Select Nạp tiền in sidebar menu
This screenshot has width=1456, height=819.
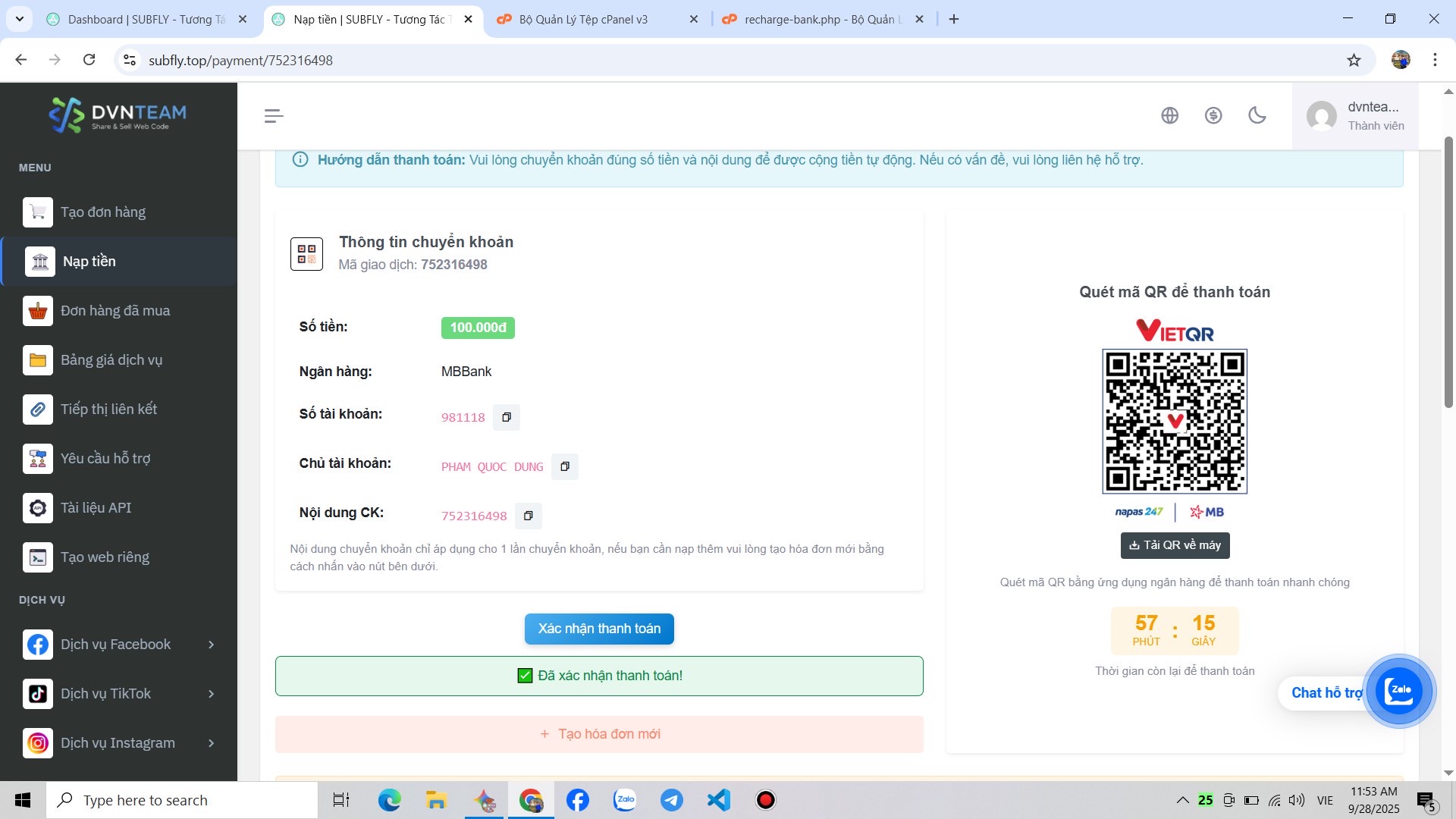pyautogui.click(x=118, y=262)
